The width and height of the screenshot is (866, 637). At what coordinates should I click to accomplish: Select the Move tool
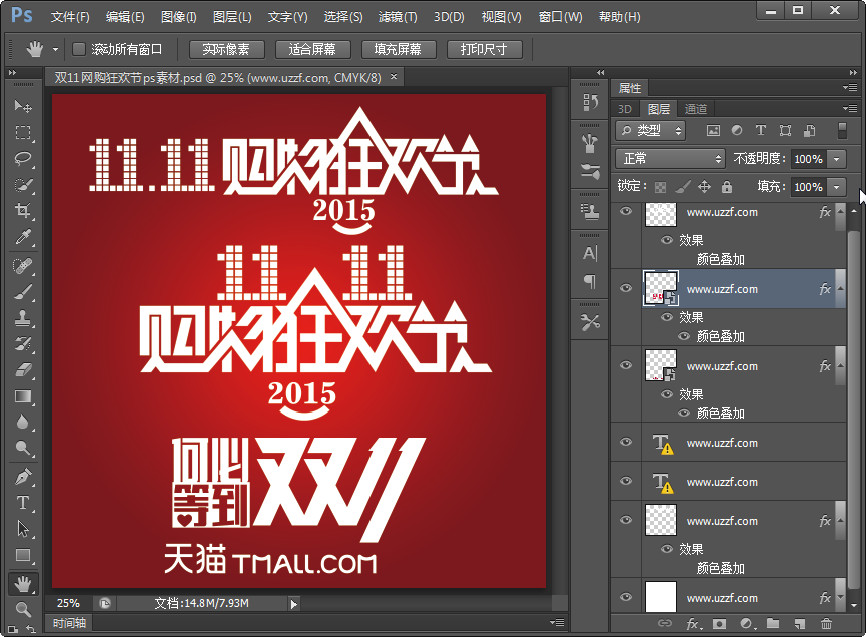coord(23,106)
